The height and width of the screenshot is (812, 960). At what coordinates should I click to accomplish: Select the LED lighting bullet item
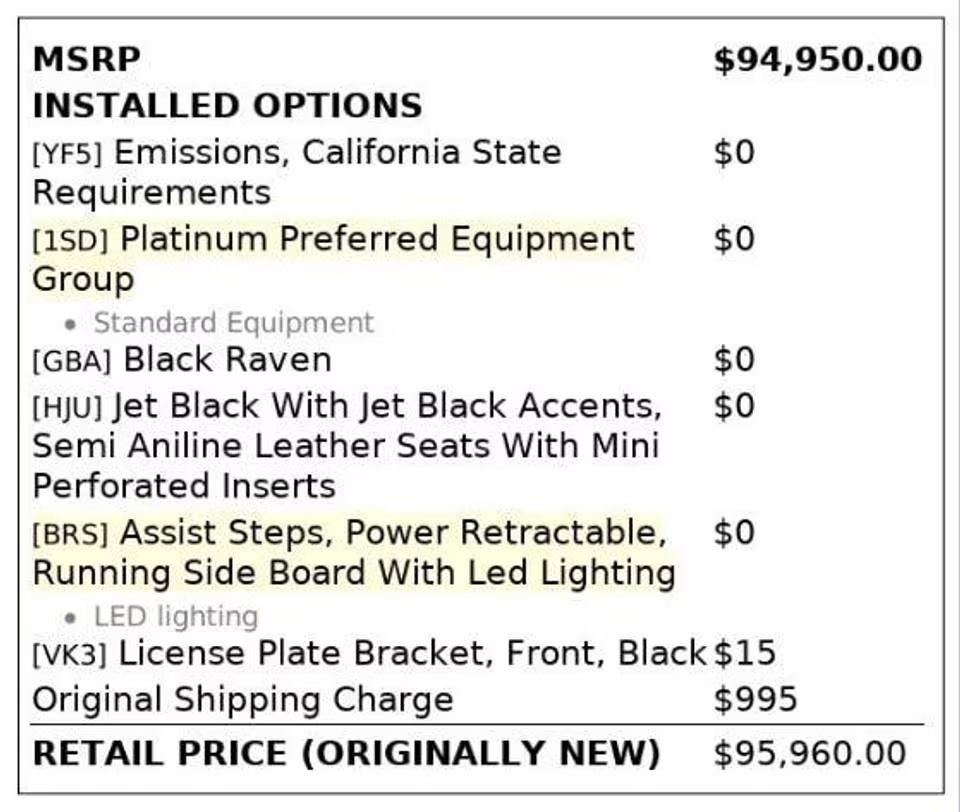click(175, 616)
